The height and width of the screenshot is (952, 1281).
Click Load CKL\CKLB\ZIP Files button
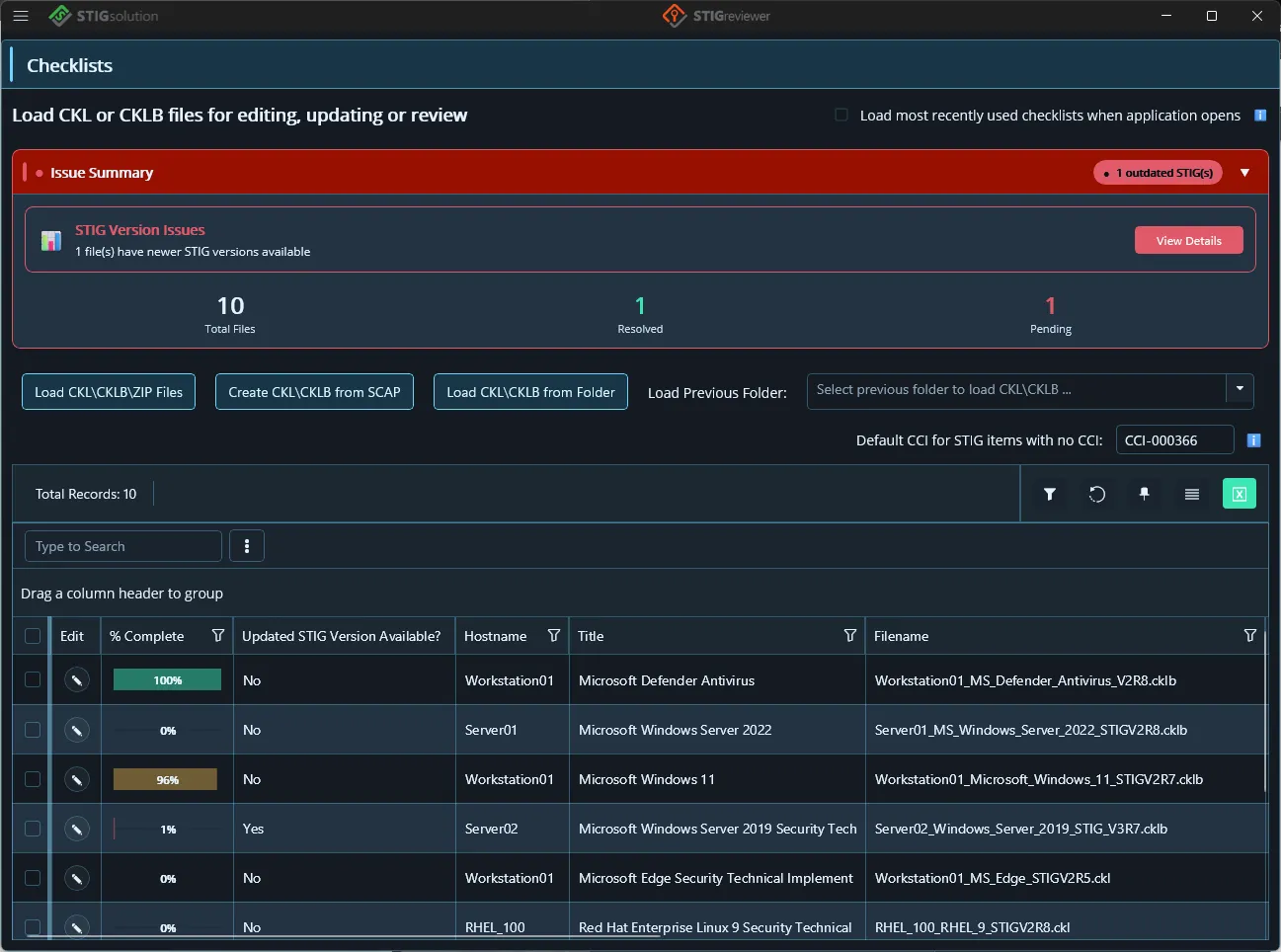[109, 392]
